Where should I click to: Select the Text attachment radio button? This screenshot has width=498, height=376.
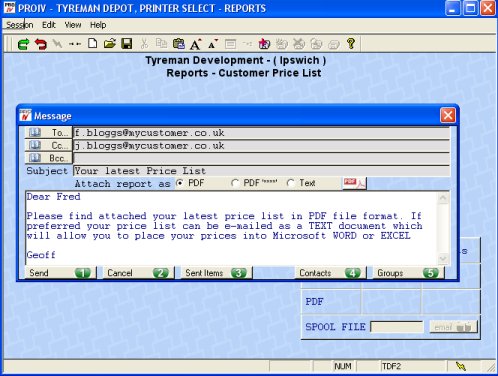click(291, 183)
